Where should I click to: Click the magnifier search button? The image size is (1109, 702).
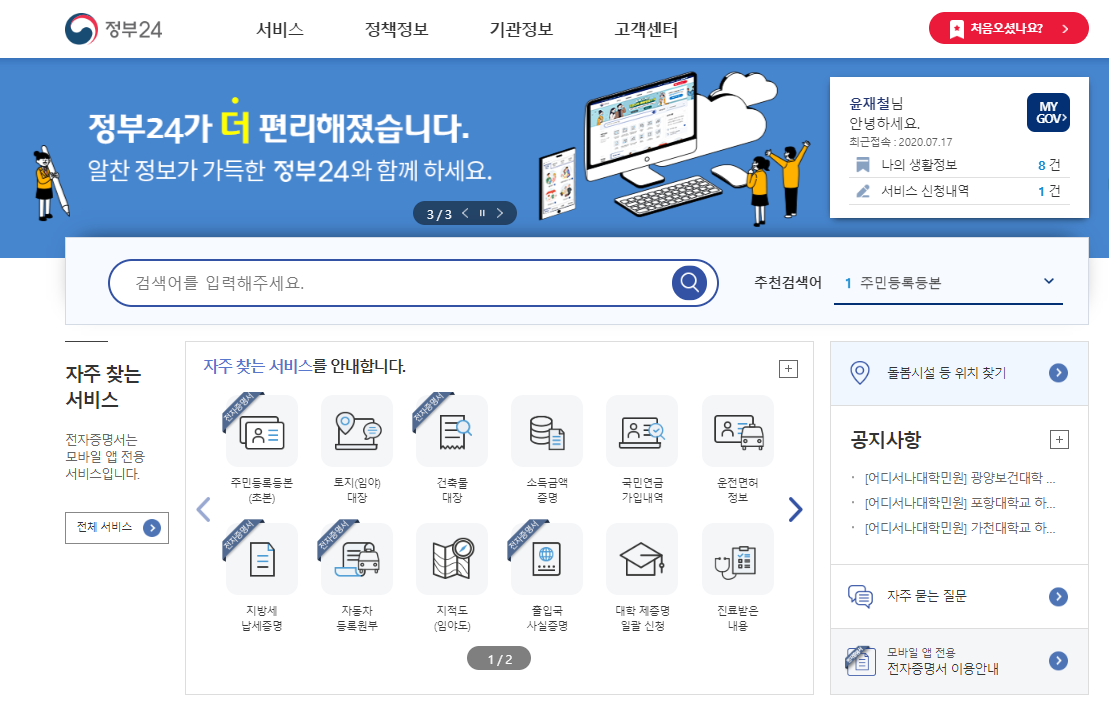[690, 283]
